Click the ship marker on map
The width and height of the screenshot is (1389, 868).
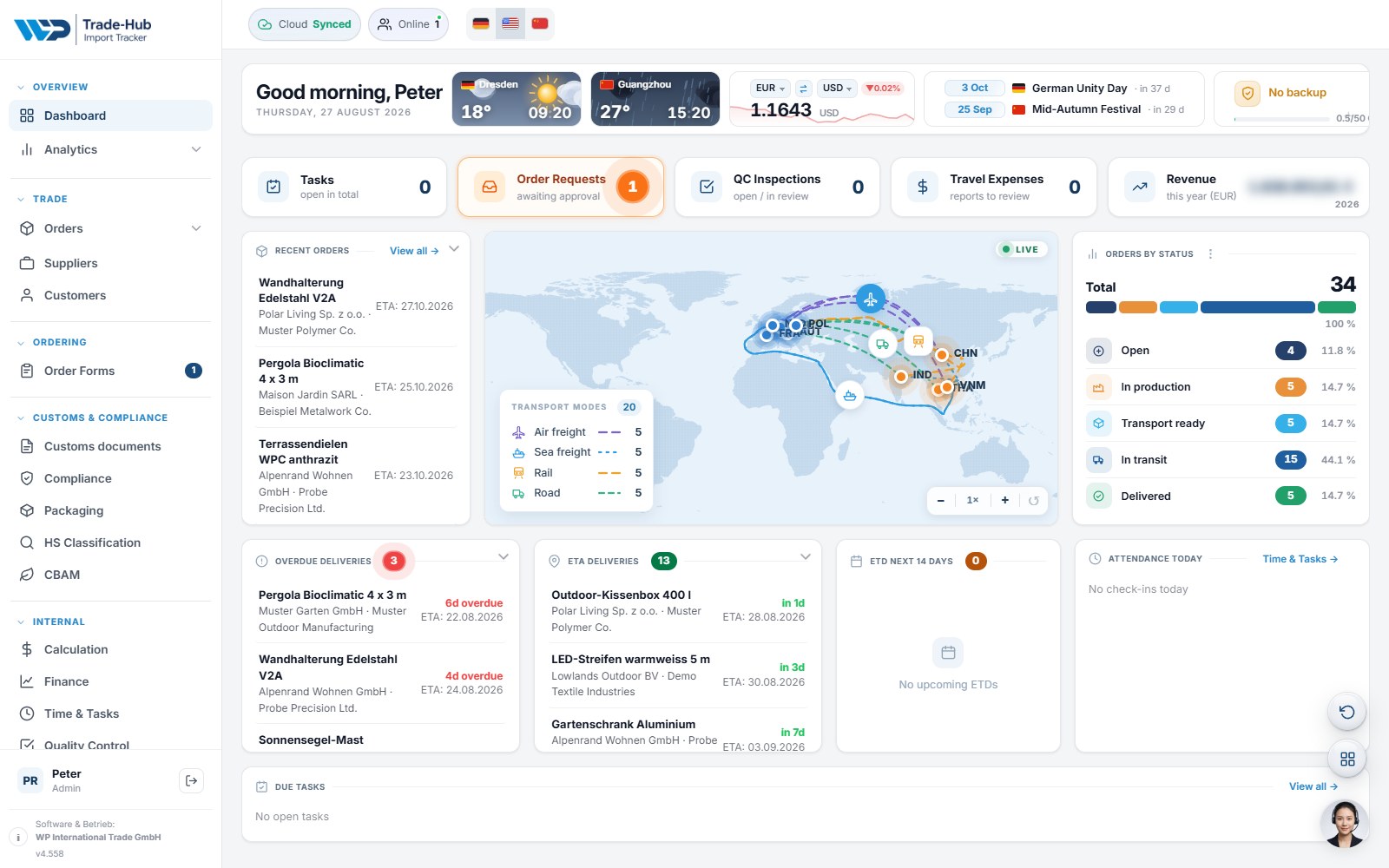coord(850,396)
